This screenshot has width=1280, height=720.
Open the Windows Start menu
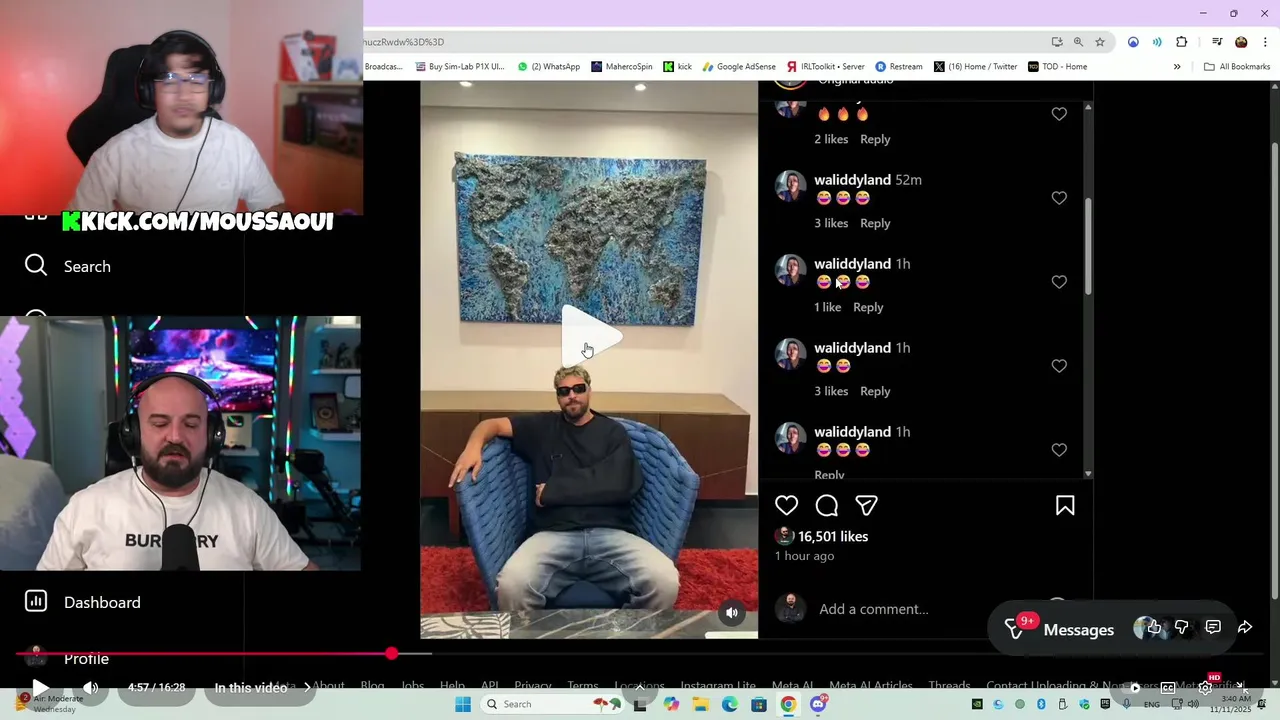(x=463, y=704)
